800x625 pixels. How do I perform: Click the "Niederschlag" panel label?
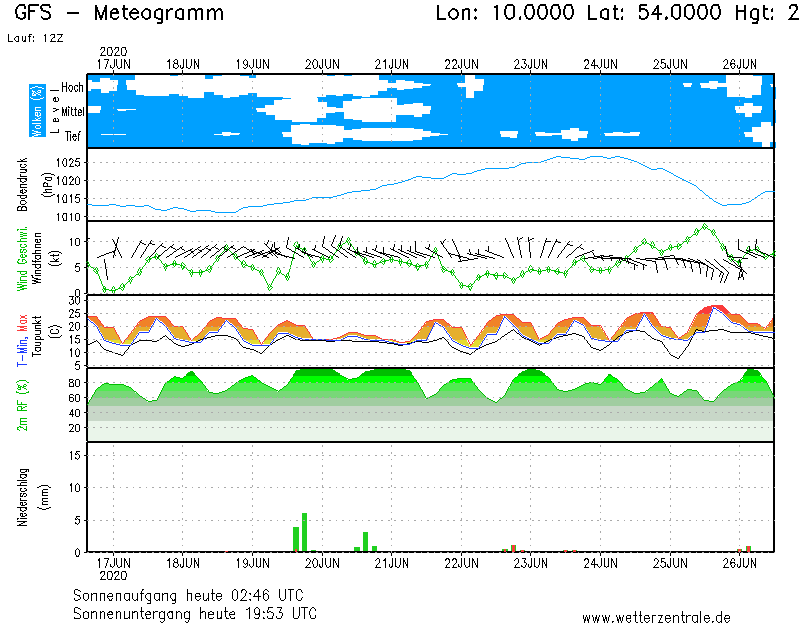click(22, 497)
